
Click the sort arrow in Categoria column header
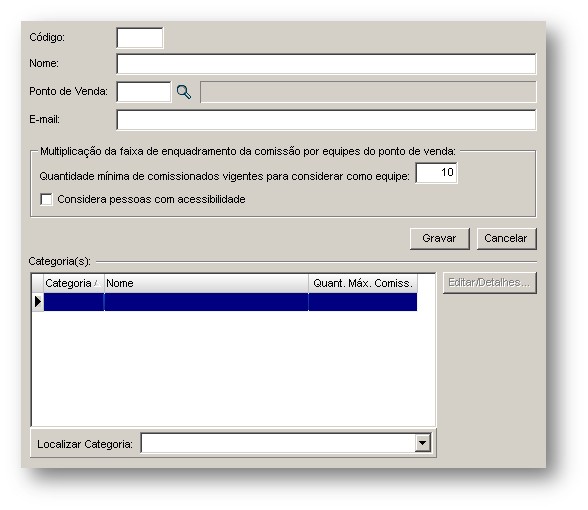click(96, 284)
